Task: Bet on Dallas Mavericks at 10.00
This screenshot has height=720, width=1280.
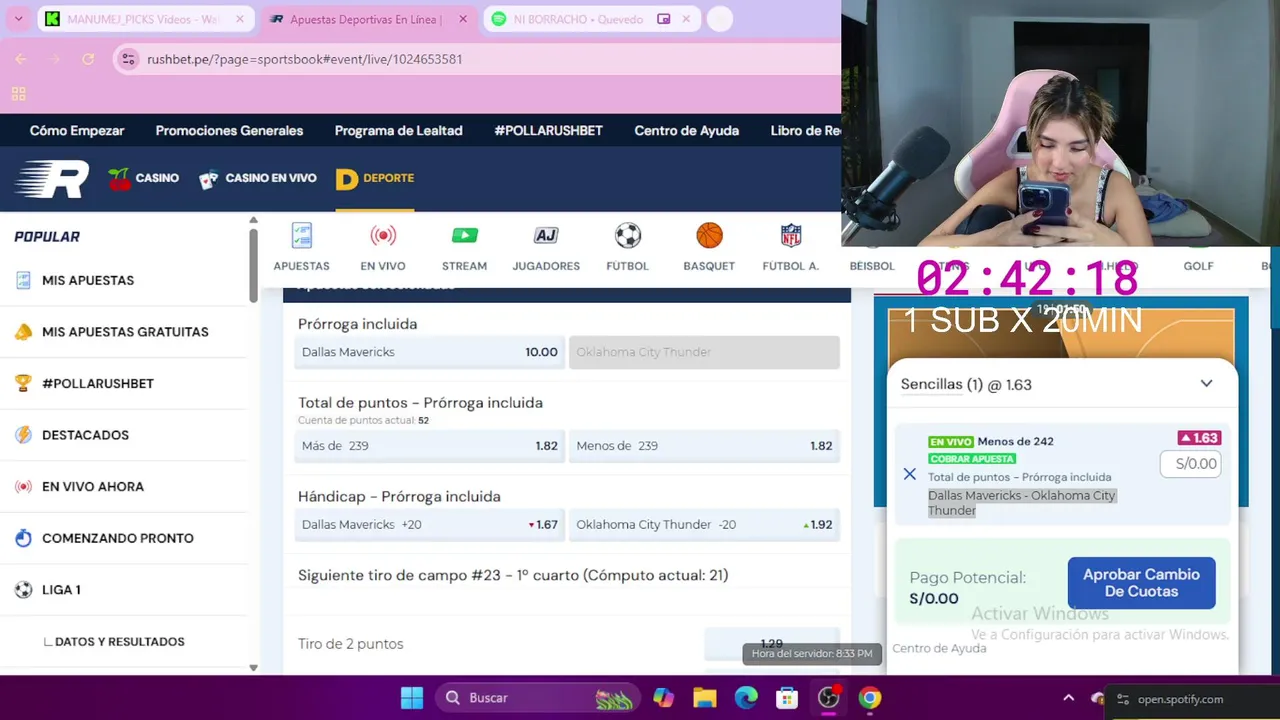Action: 429,352
